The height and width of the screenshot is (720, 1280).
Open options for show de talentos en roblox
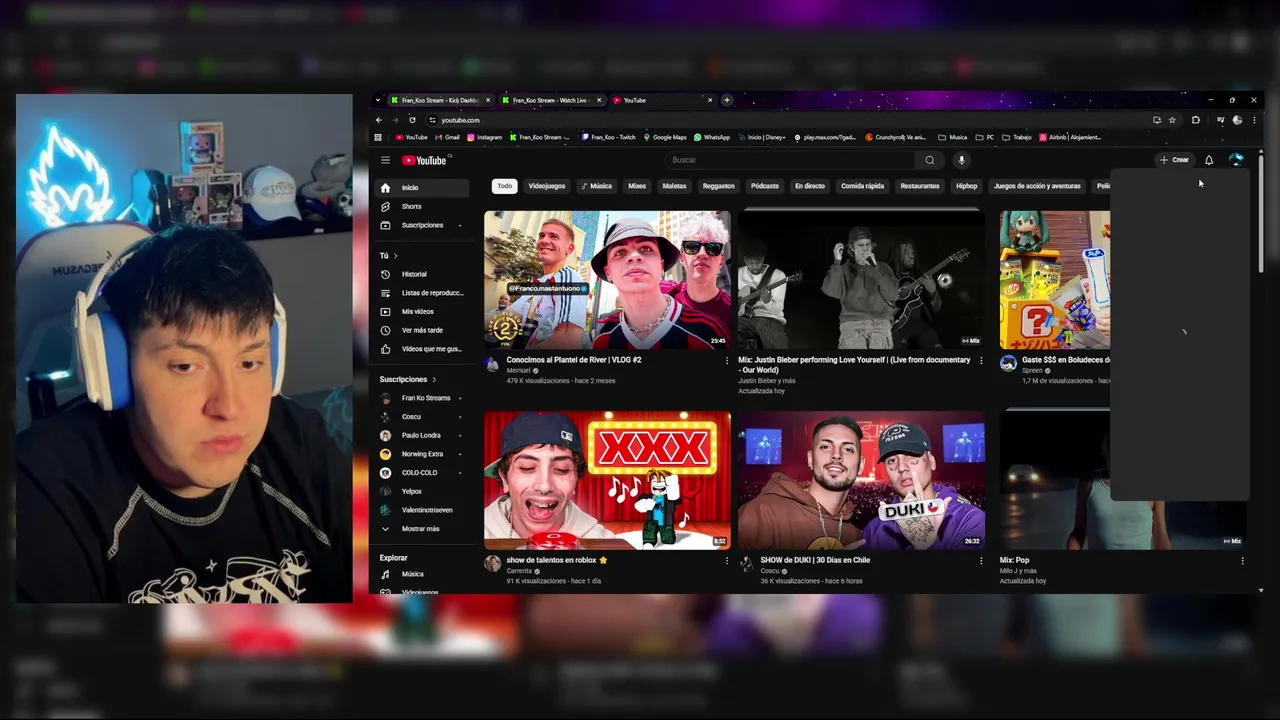(x=727, y=561)
